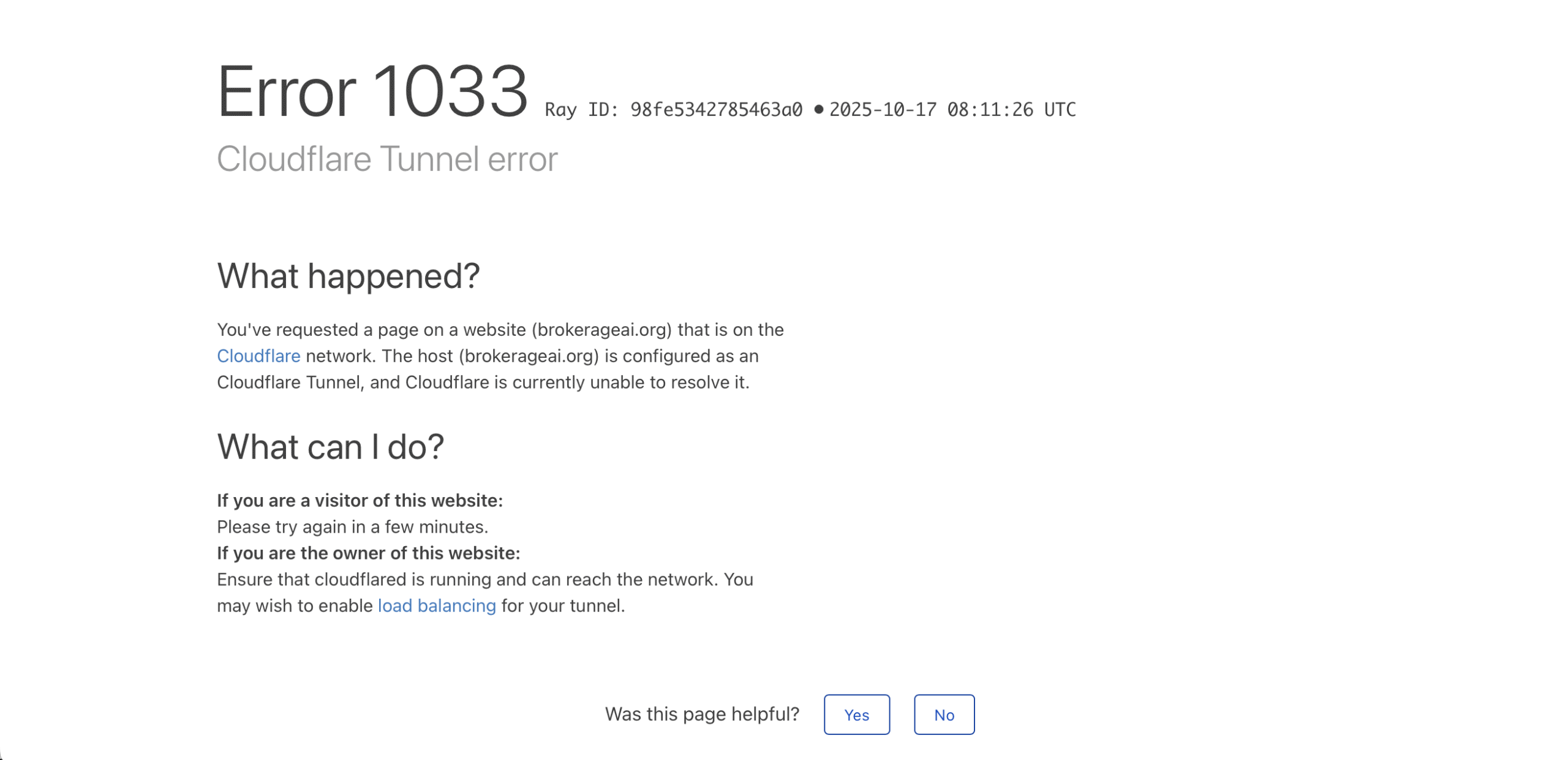Click the What happened? heading

coord(348,276)
